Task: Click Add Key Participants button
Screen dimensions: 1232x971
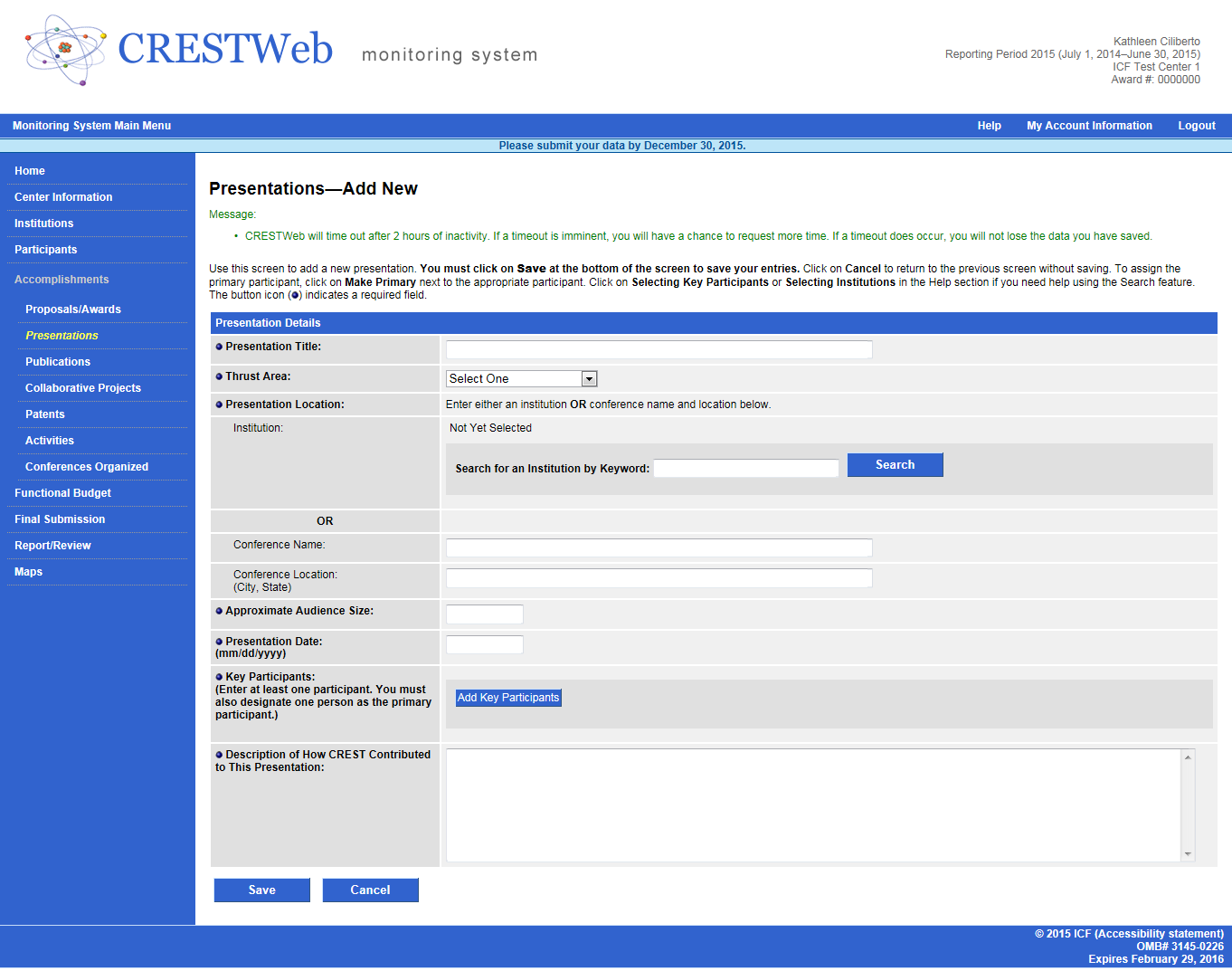Action: point(508,698)
